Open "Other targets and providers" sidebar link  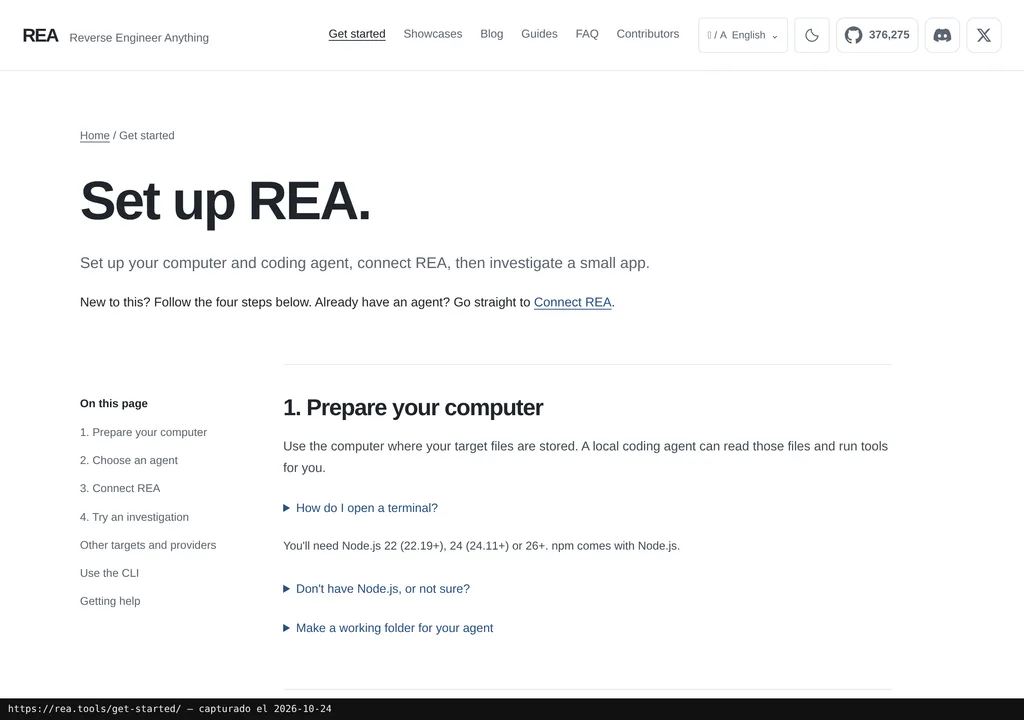coord(148,545)
